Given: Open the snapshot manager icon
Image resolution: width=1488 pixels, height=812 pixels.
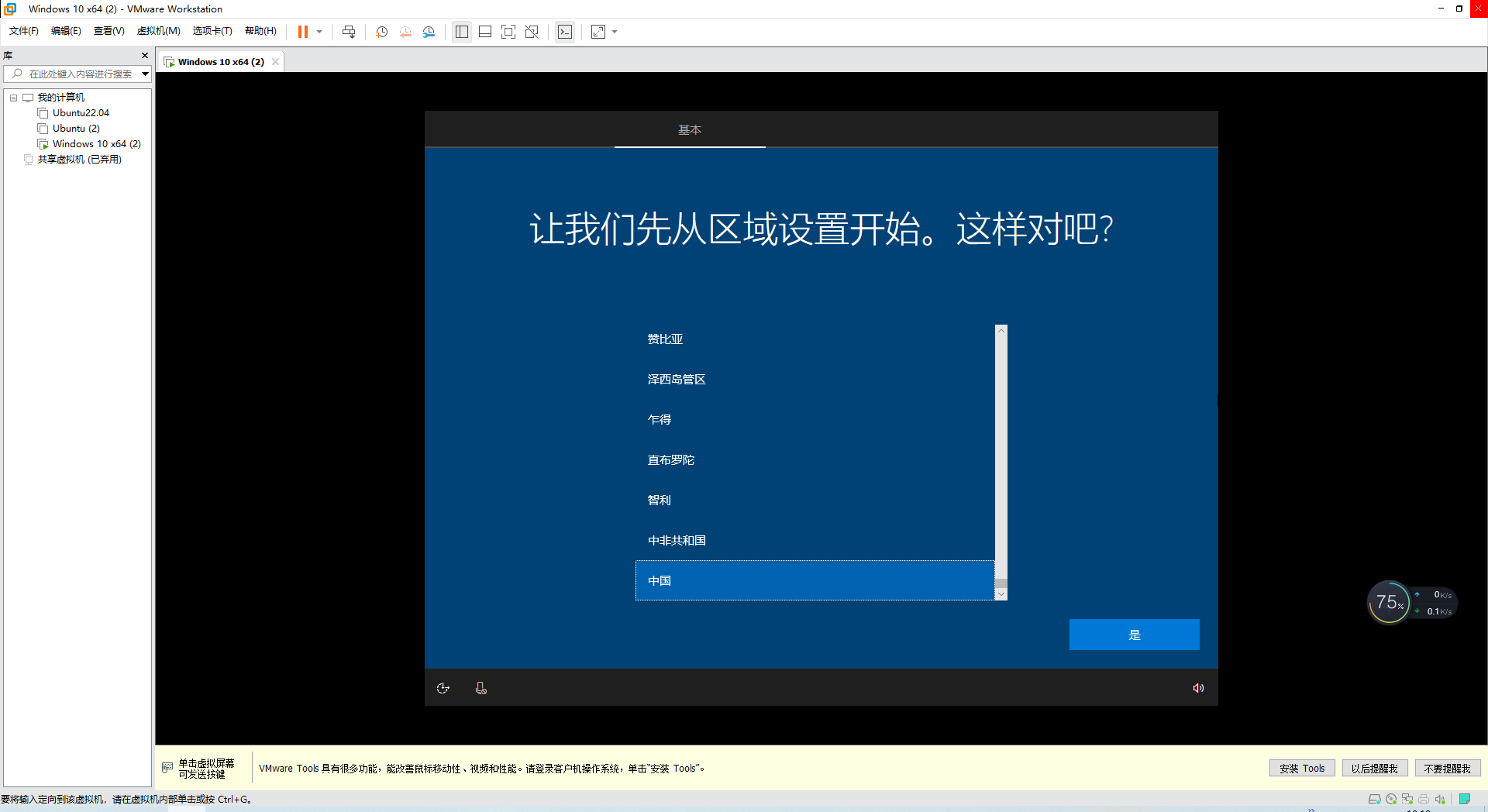Looking at the screenshot, I should tap(429, 32).
